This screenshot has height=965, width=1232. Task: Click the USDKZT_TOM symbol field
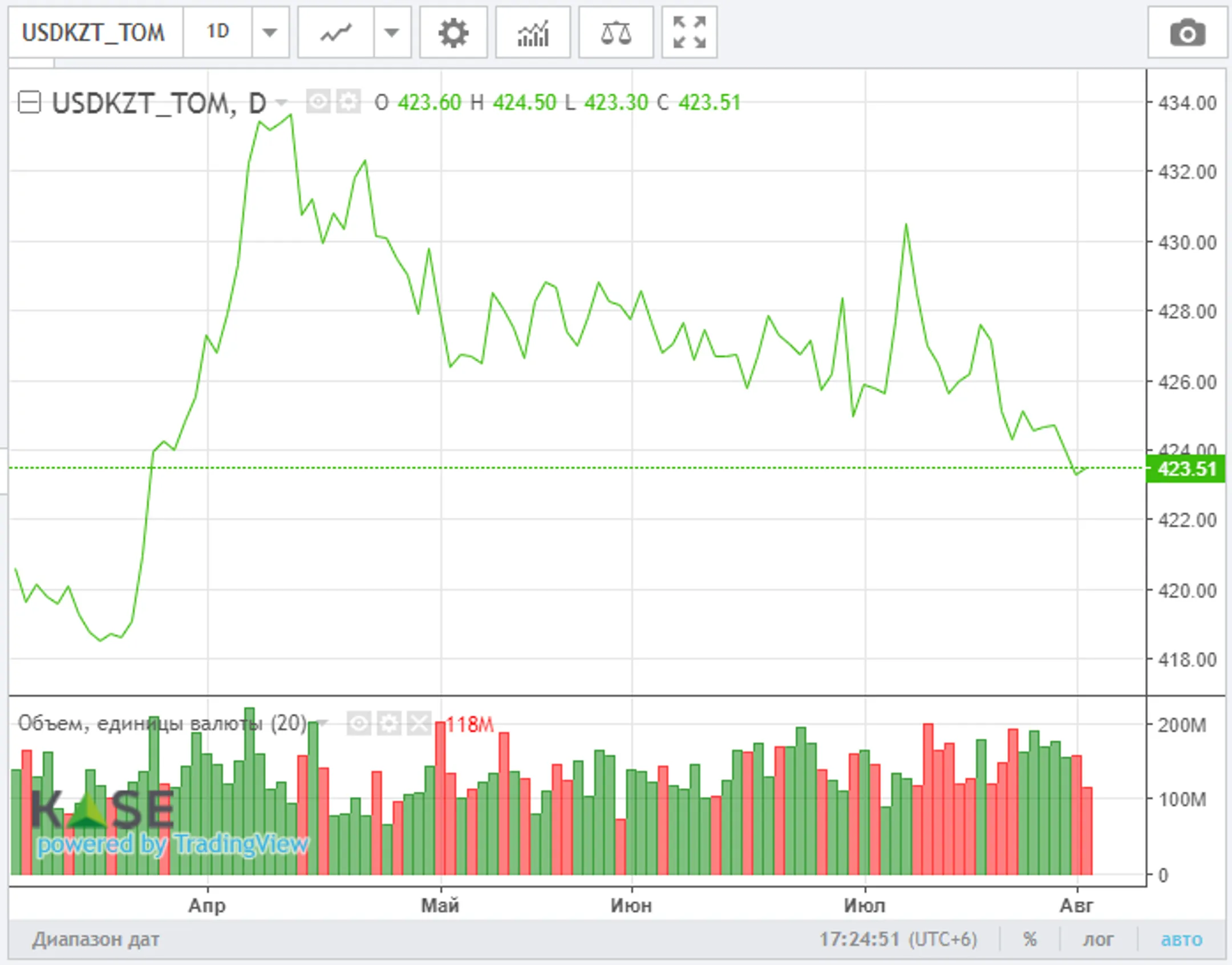(94, 33)
